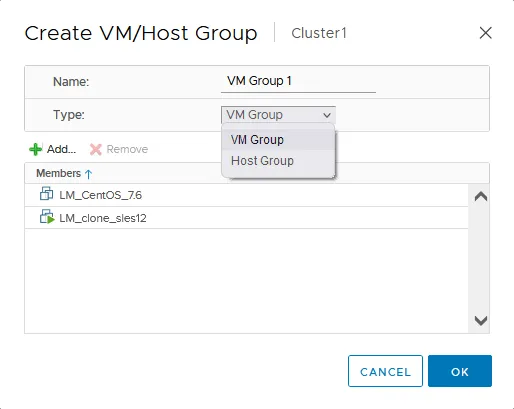The width and height of the screenshot is (514, 409).
Task: Open the Type dropdown combo box
Action: coord(278,115)
